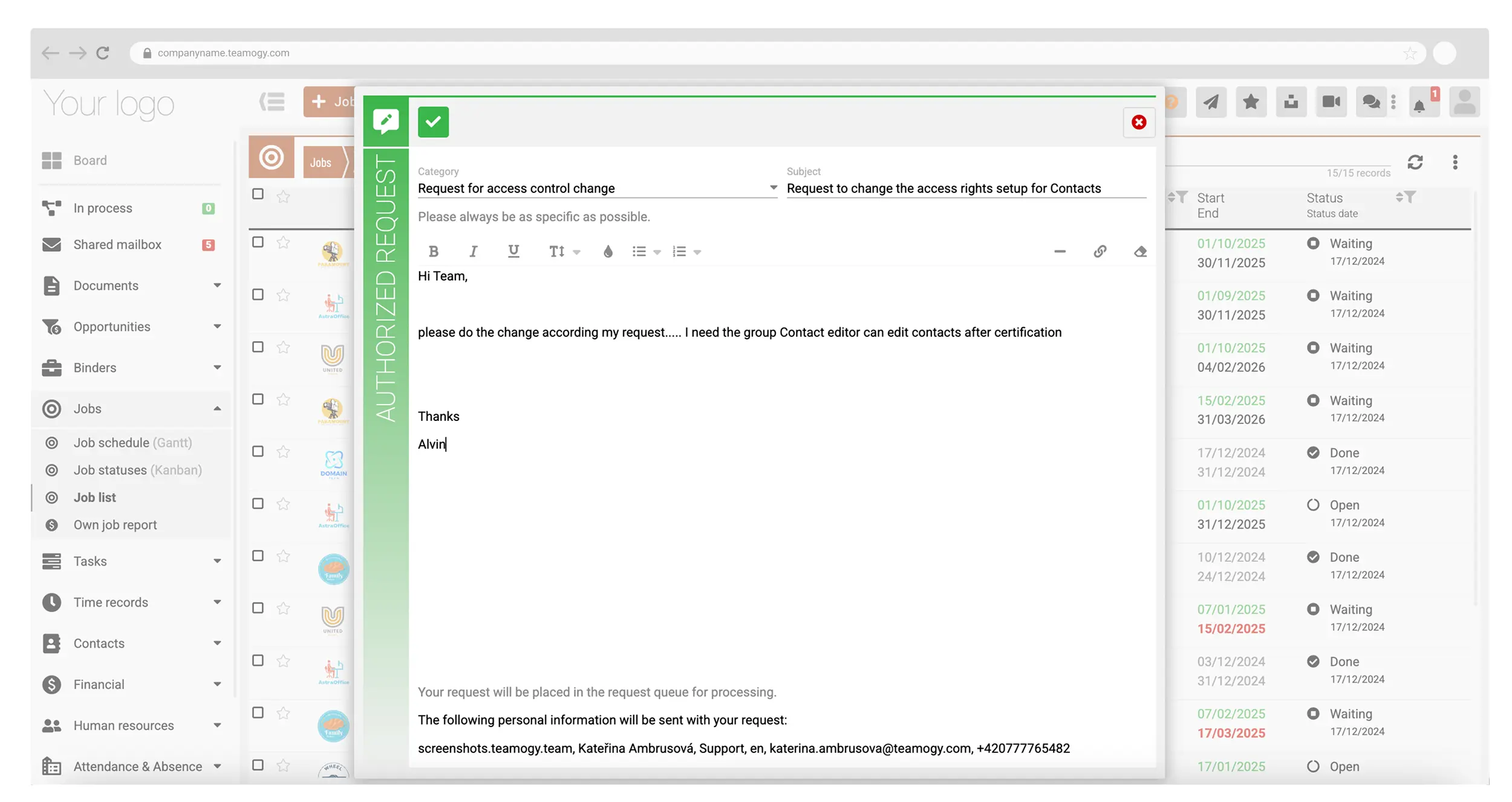The height and width of the screenshot is (802, 1512).
Task: Open Job schedule (Gantt) menu item
Action: [132, 443]
